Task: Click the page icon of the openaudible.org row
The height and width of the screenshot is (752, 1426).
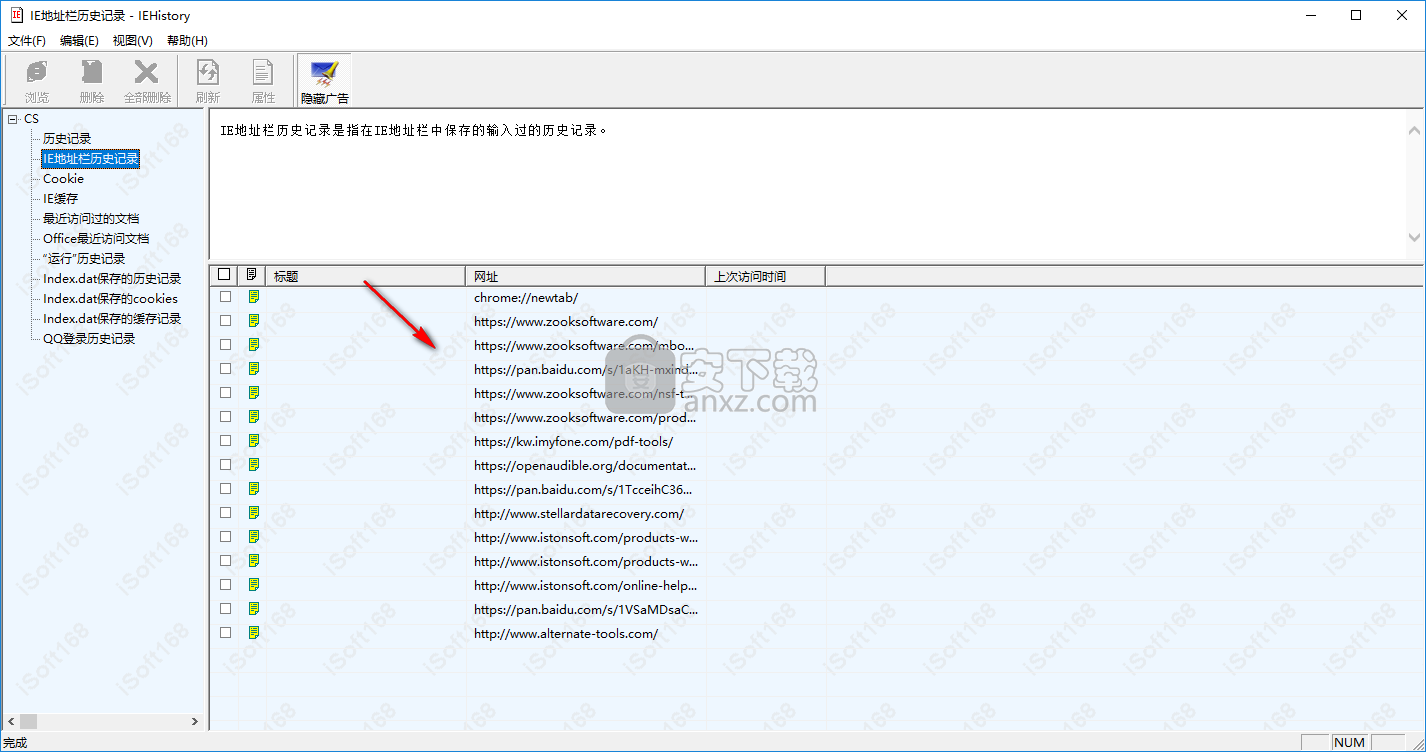Action: 254,465
